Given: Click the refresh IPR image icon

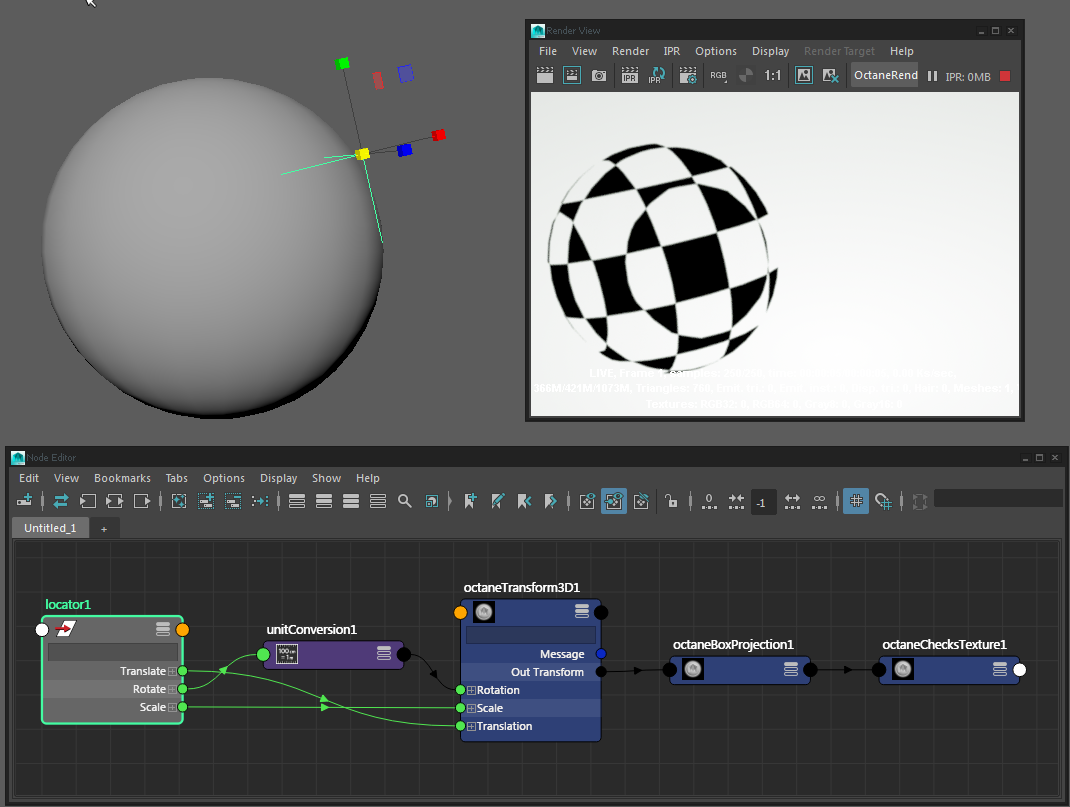Looking at the screenshot, I should 657,75.
